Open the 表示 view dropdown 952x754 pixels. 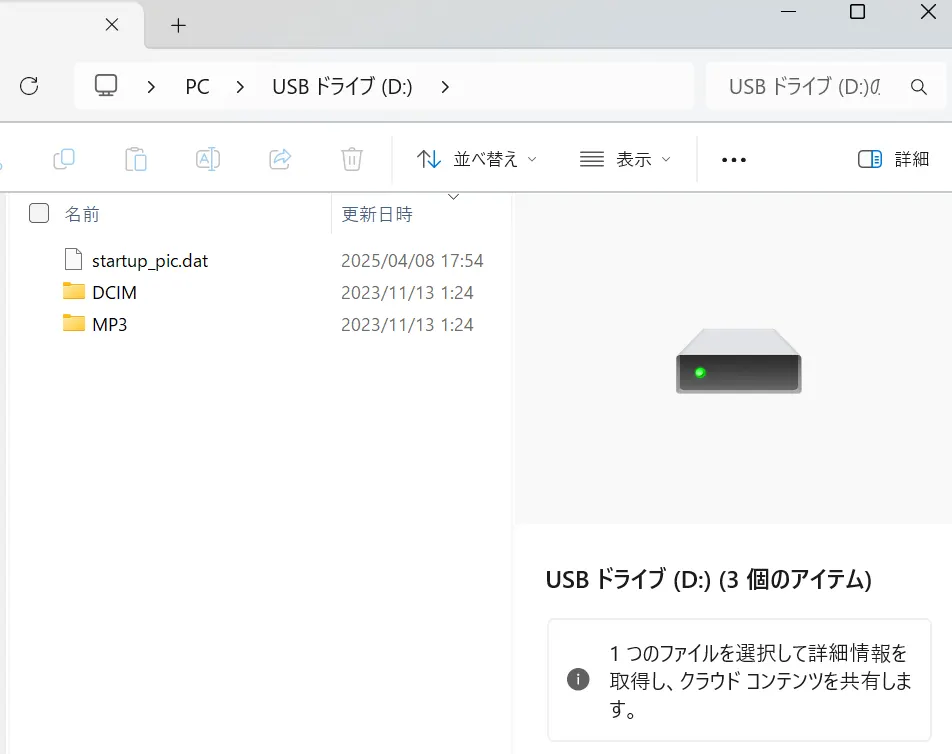click(x=625, y=159)
